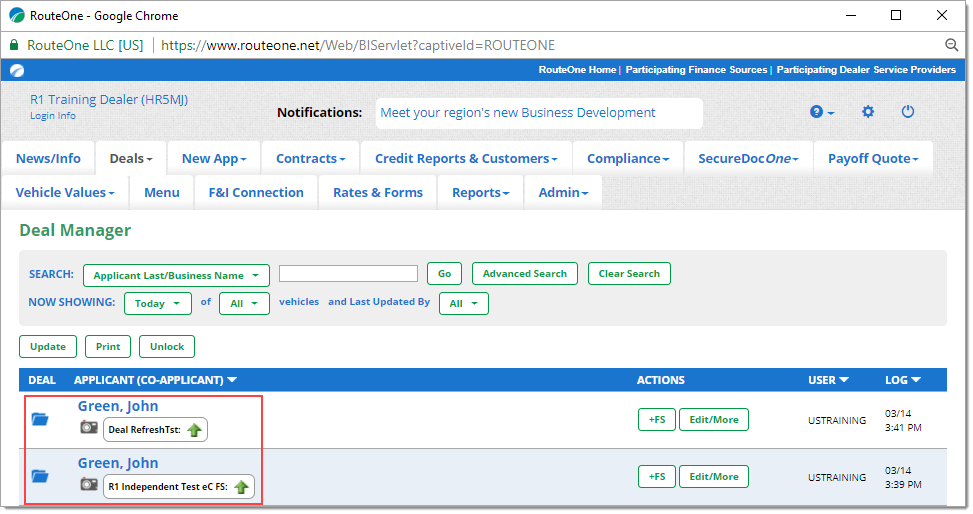The image size is (973, 514).
Task: Click the browser address bar URL
Action: [357, 45]
